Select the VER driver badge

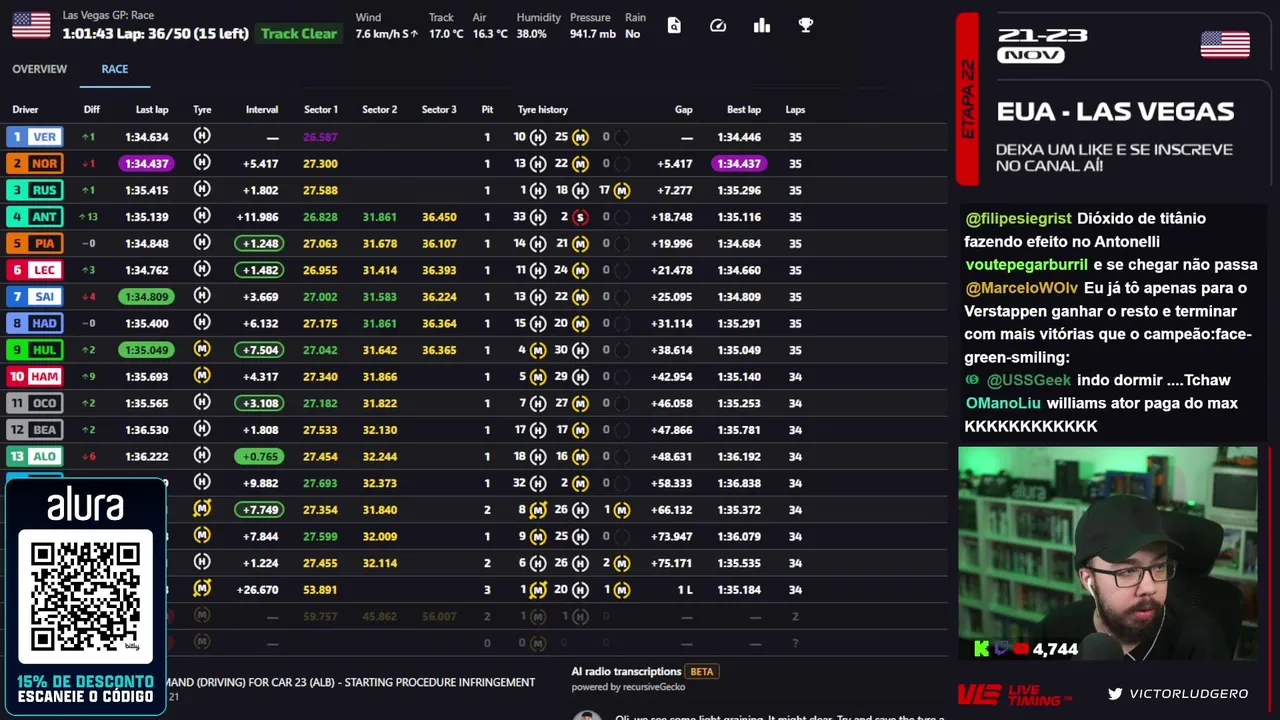[34, 137]
